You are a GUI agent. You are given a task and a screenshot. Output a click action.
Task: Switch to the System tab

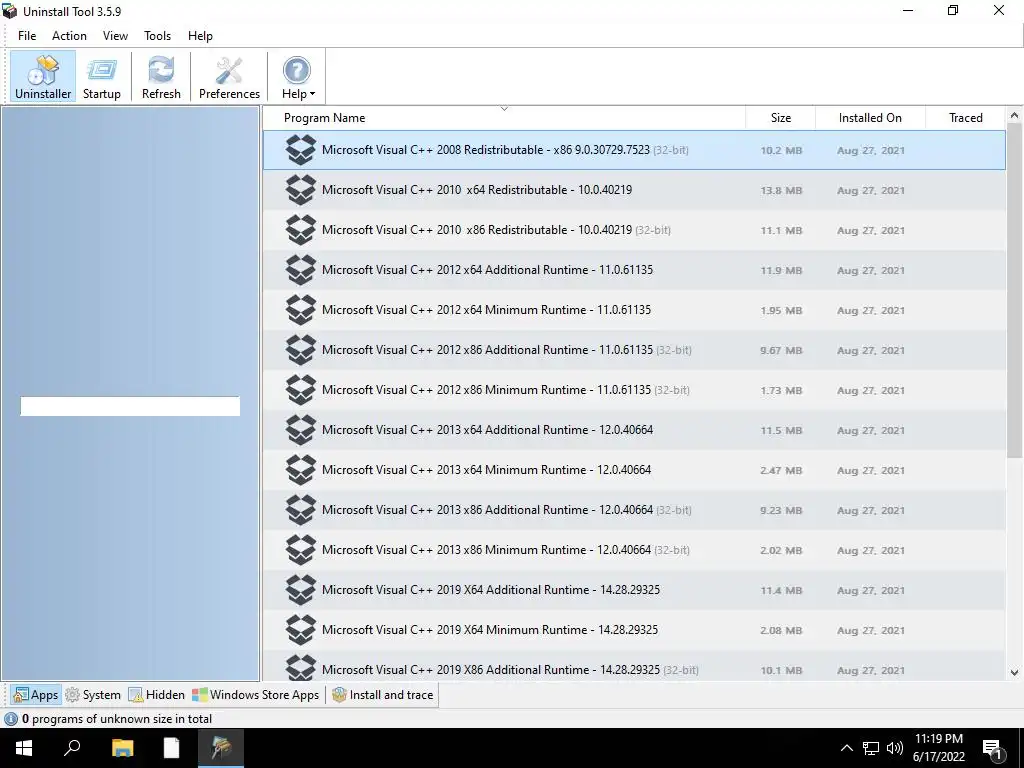(93, 695)
